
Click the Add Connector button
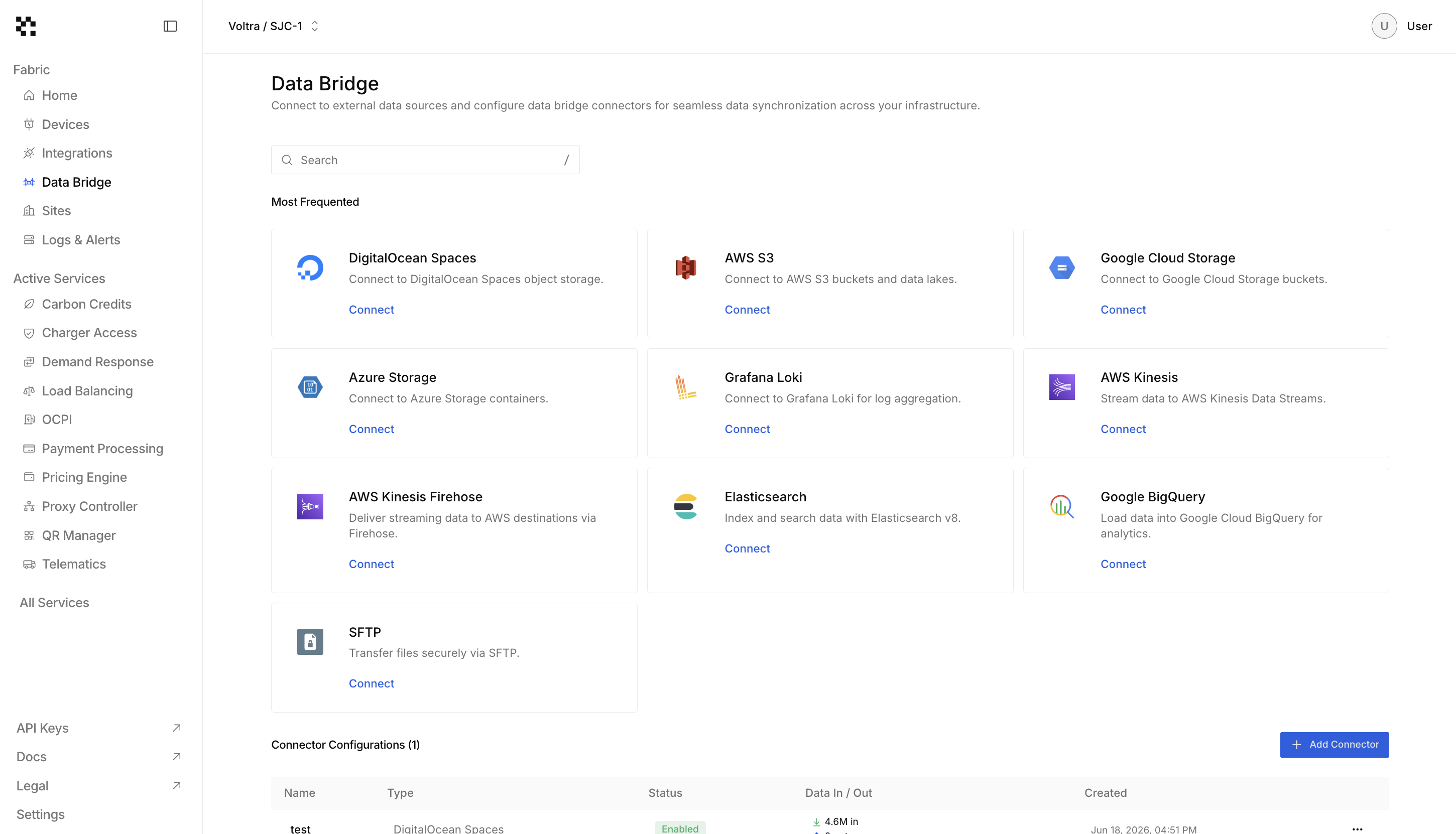click(x=1334, y=745)
